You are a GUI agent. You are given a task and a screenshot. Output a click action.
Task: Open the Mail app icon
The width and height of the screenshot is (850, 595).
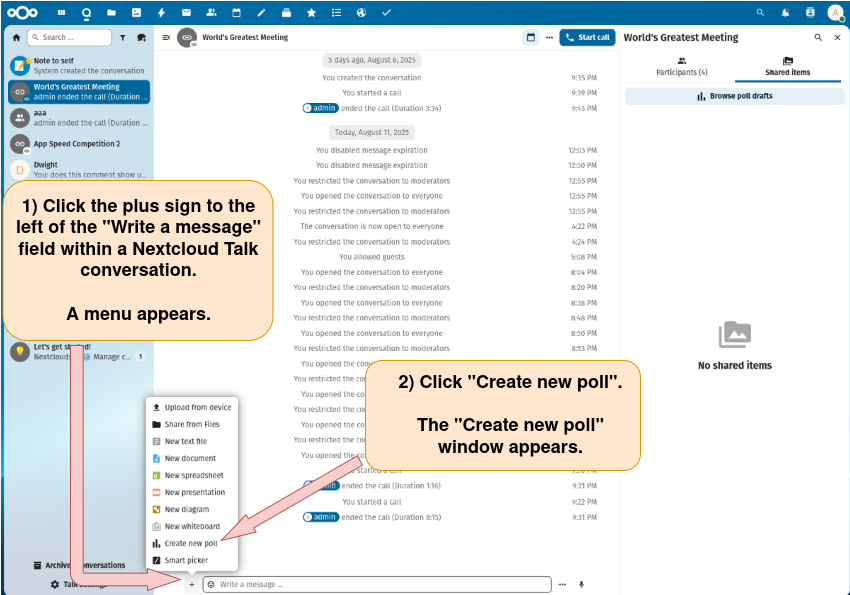(186, 12)
